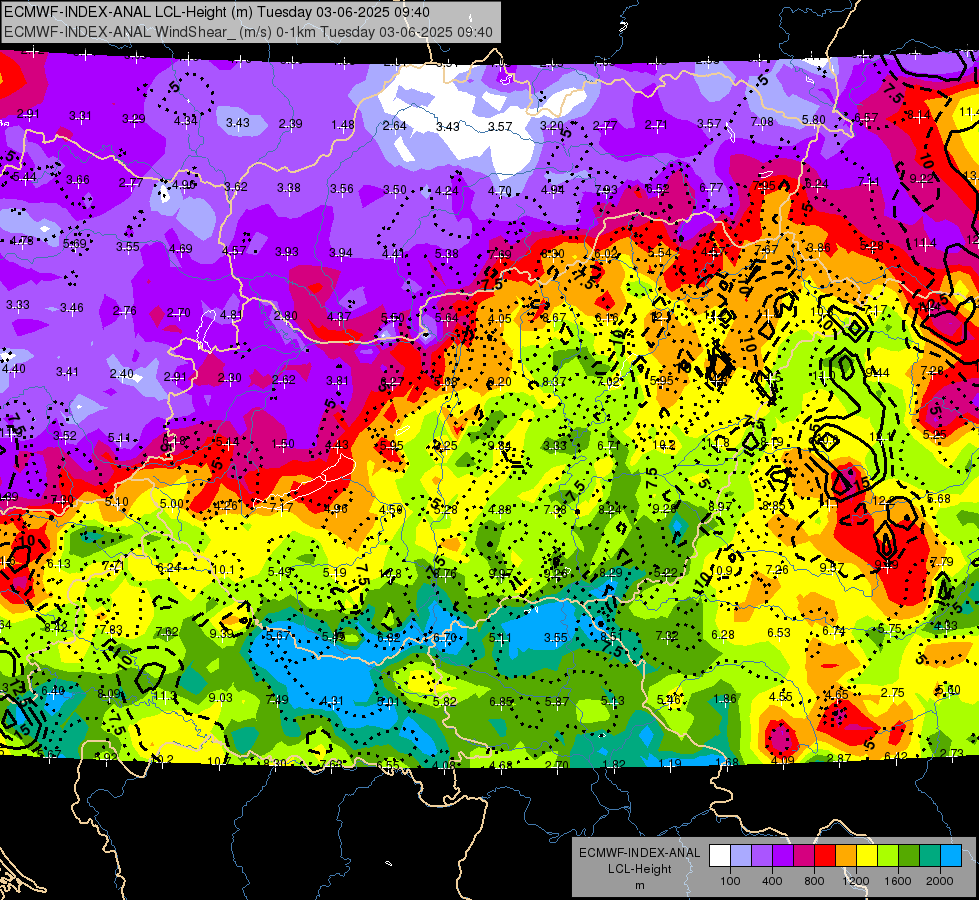This screenshot has width=979, height=900.
Task: Click the 'LCL-Height' legend label
Action: click(639, 869)
